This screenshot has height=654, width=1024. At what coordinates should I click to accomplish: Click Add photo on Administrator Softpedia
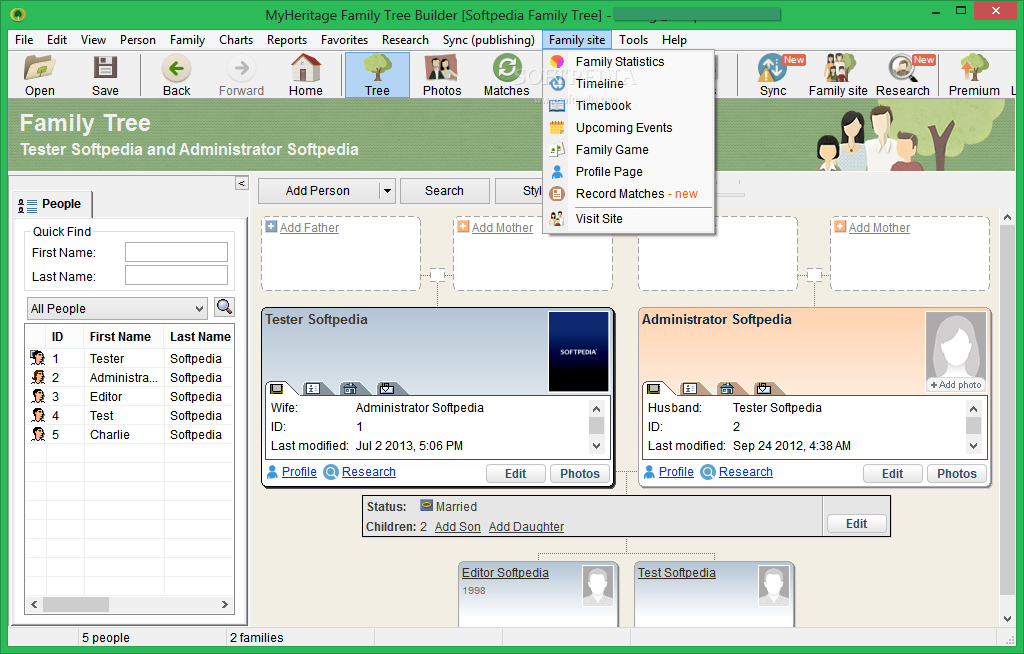[x=956, y=385]
